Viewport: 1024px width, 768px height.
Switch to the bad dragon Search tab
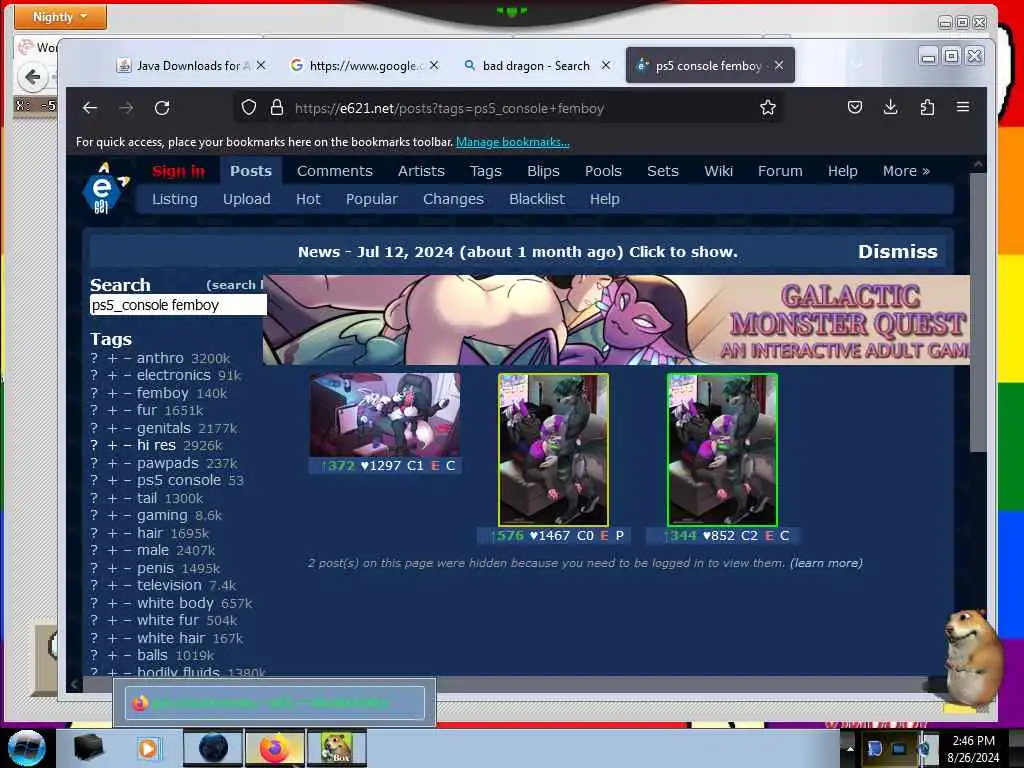pos(536,65)
